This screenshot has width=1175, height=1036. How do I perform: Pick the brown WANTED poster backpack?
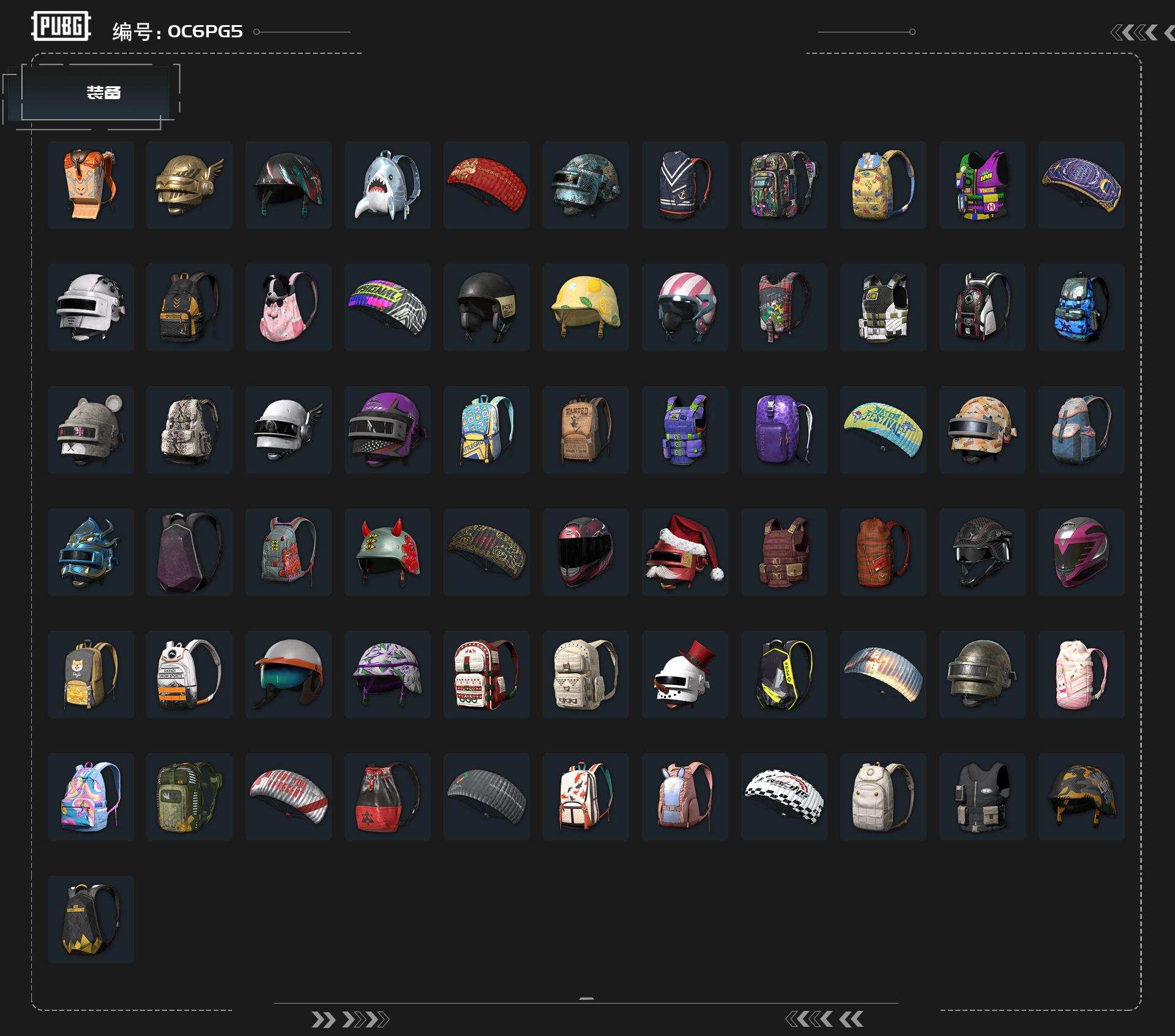pyautogui.click(x=586, y=430)
